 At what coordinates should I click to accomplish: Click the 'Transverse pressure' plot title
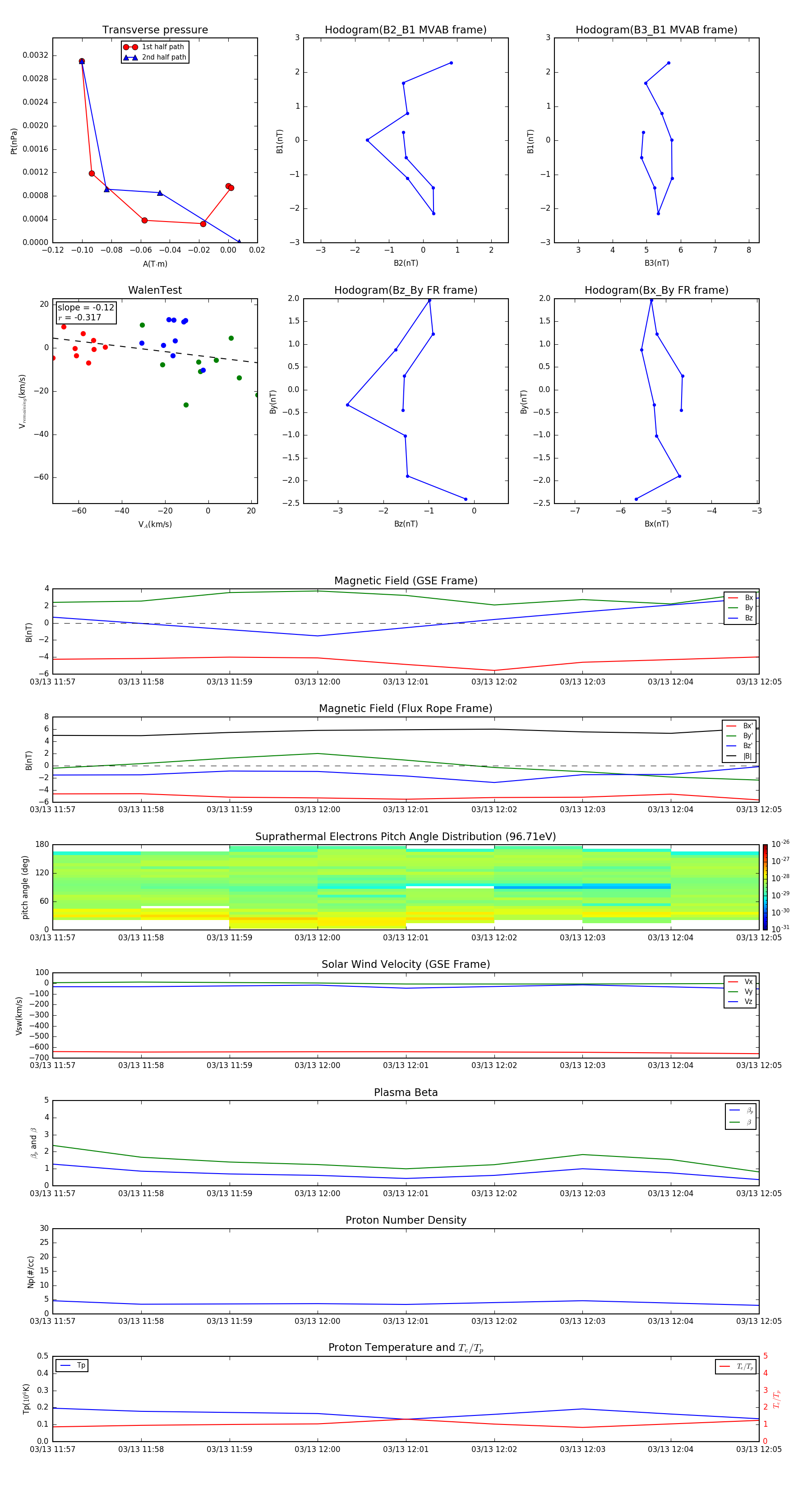click(155, 30)
